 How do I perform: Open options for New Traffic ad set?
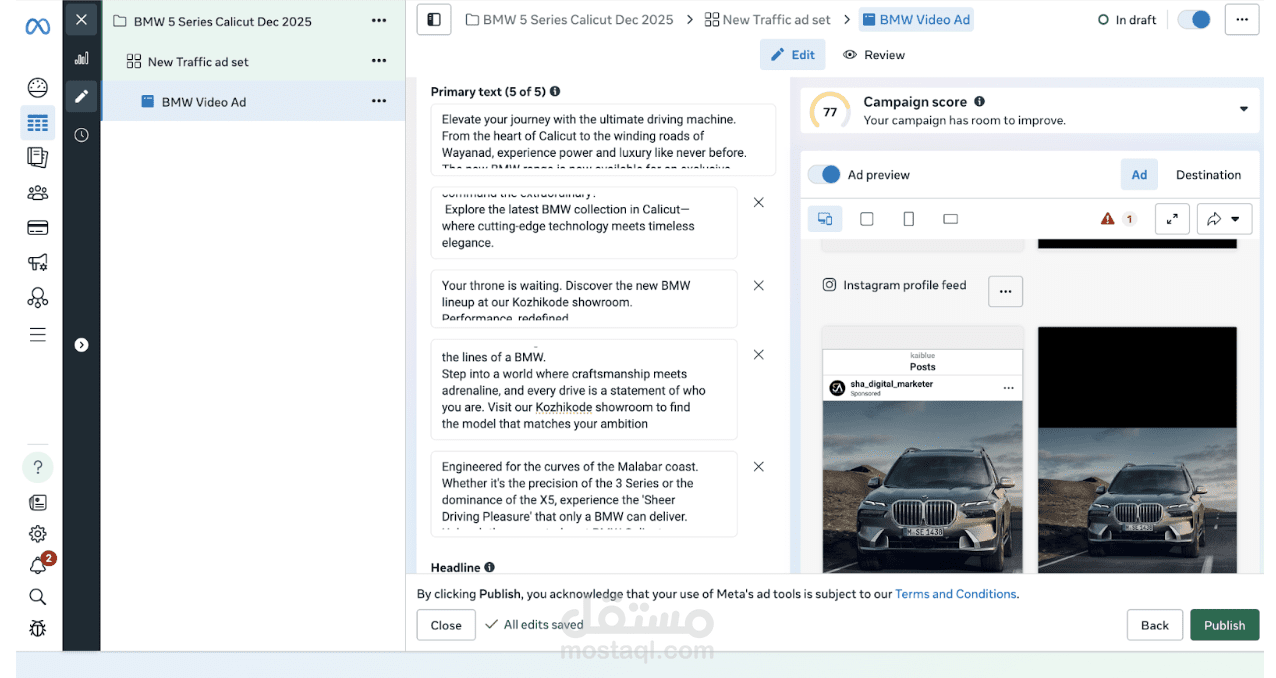(x=379, y=61)
